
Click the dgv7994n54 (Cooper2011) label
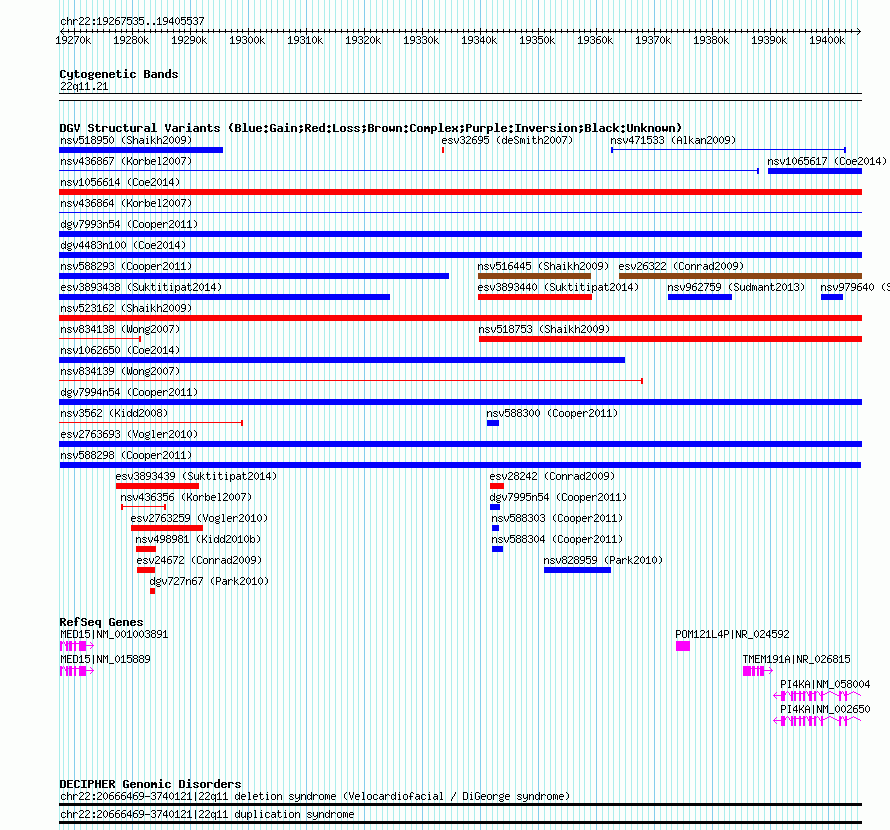click(x=129, y=392)
